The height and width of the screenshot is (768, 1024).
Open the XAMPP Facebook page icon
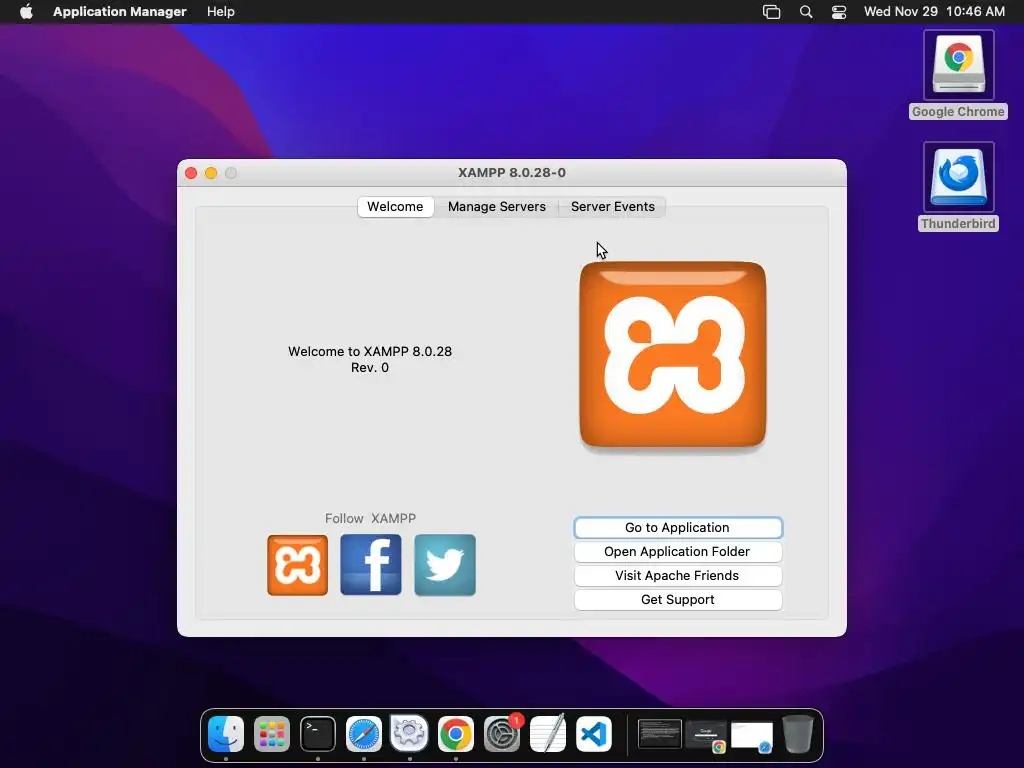(371, 565)
